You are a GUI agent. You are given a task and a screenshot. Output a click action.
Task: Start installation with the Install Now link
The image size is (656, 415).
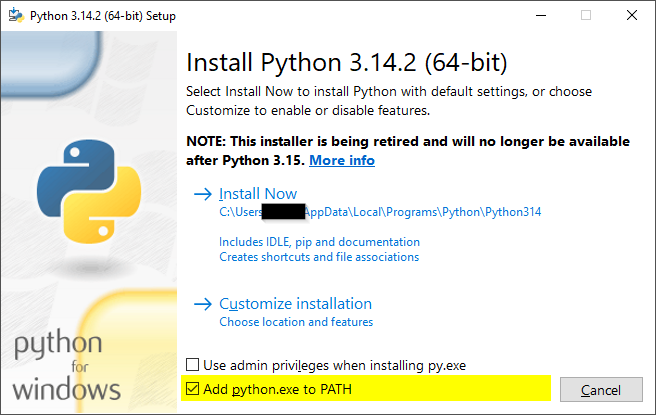coord(258,194)
